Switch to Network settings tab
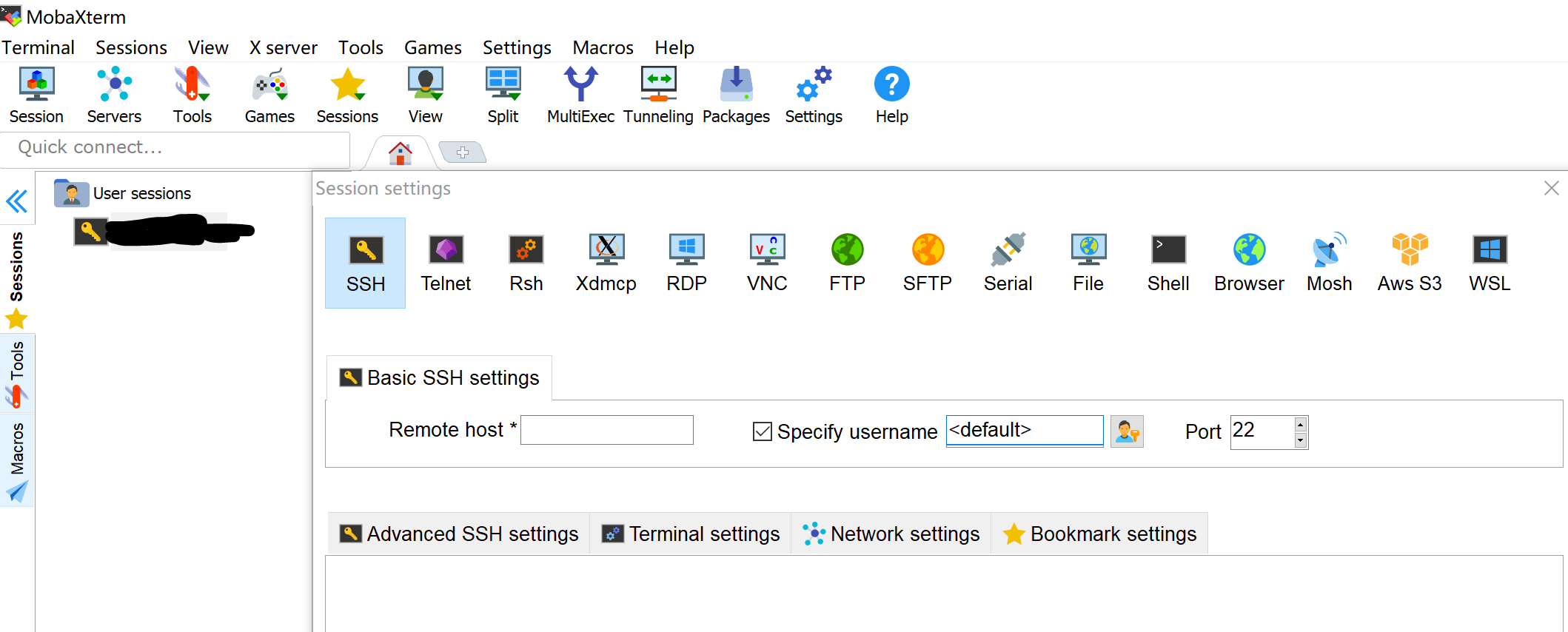 891,534
